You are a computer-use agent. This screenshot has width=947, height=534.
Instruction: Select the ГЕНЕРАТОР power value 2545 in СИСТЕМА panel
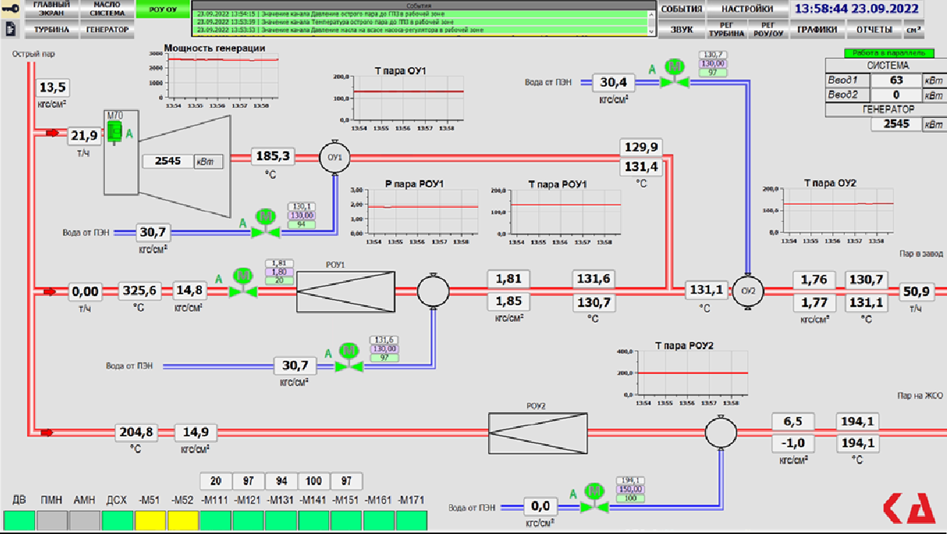coord(896,124)
